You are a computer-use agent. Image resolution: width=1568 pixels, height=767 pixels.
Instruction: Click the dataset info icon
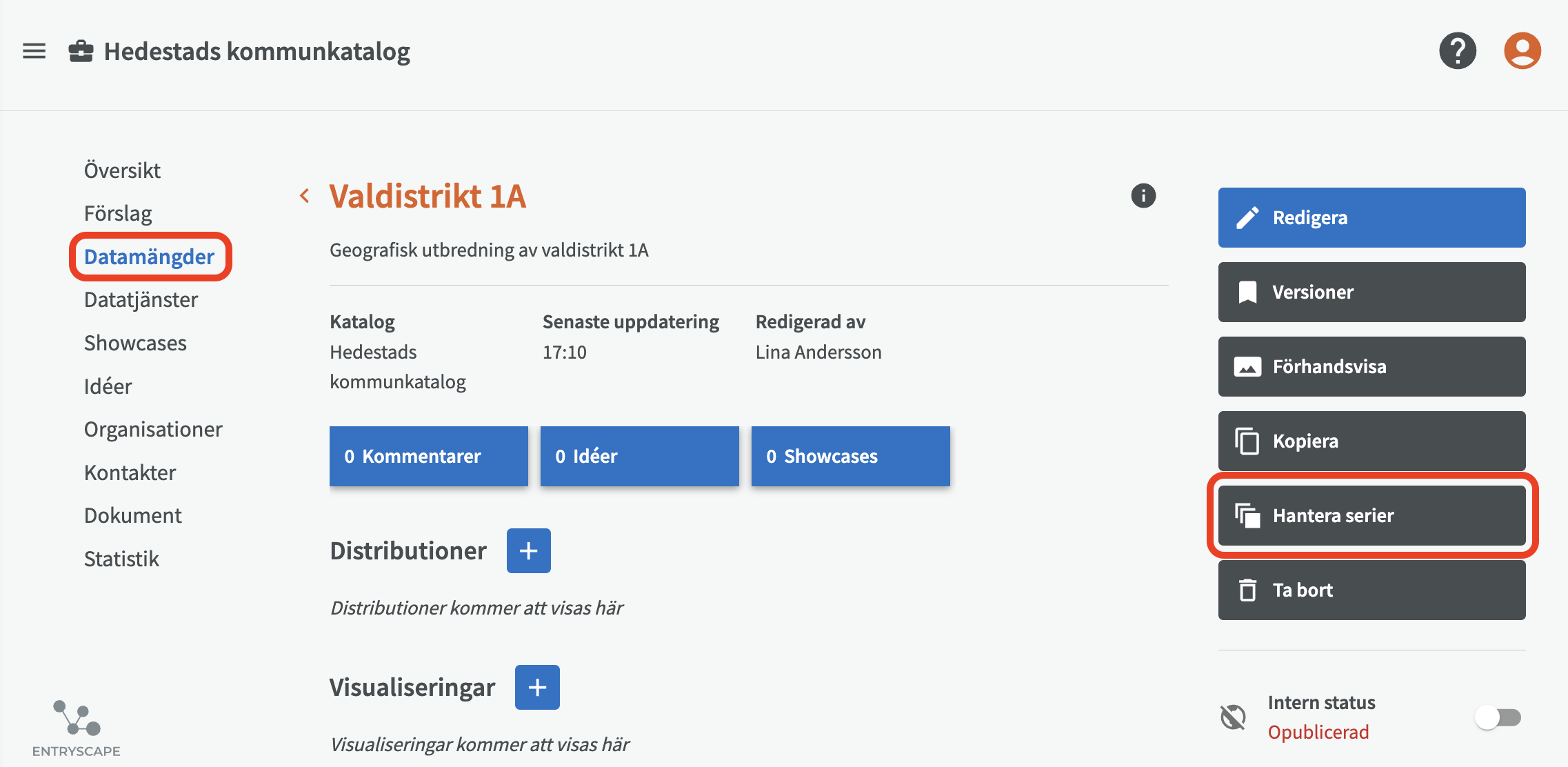pos(1143,196)
